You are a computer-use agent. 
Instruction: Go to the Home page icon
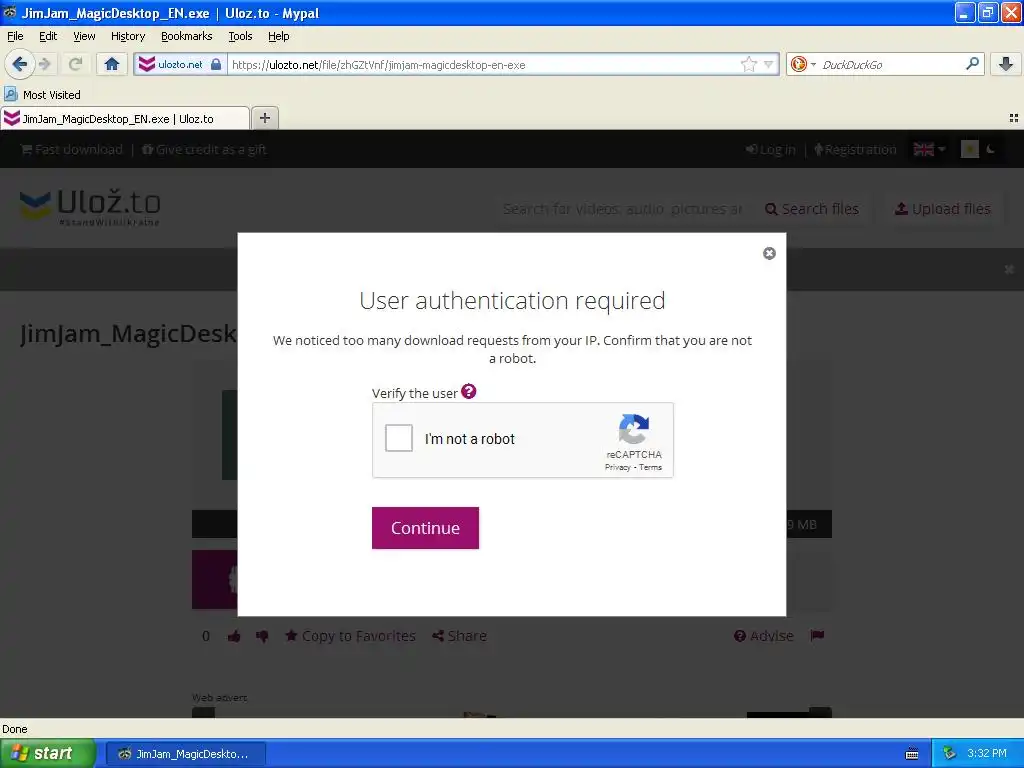[x=112, y=64]
